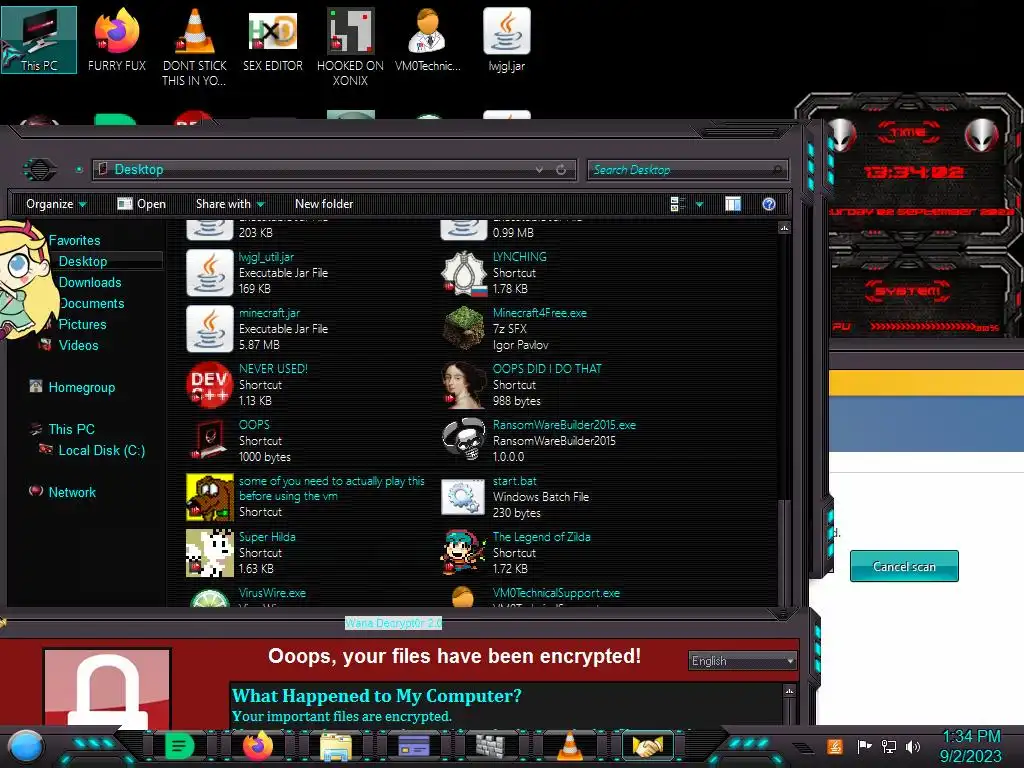Open the Java update tray icon
Screen dimensions: 1024x768
point(835,746)
